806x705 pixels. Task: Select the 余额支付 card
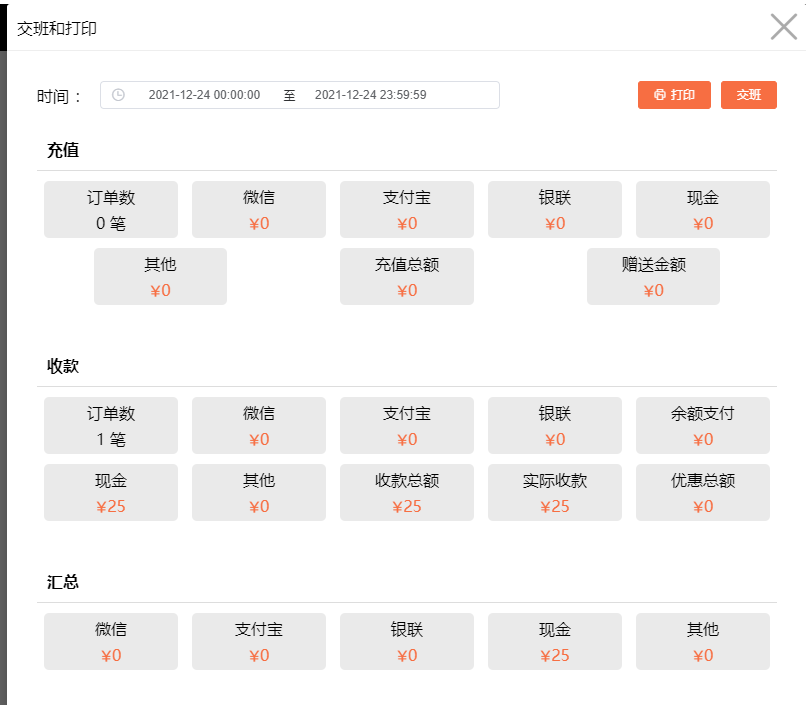(x=703, y=425)
